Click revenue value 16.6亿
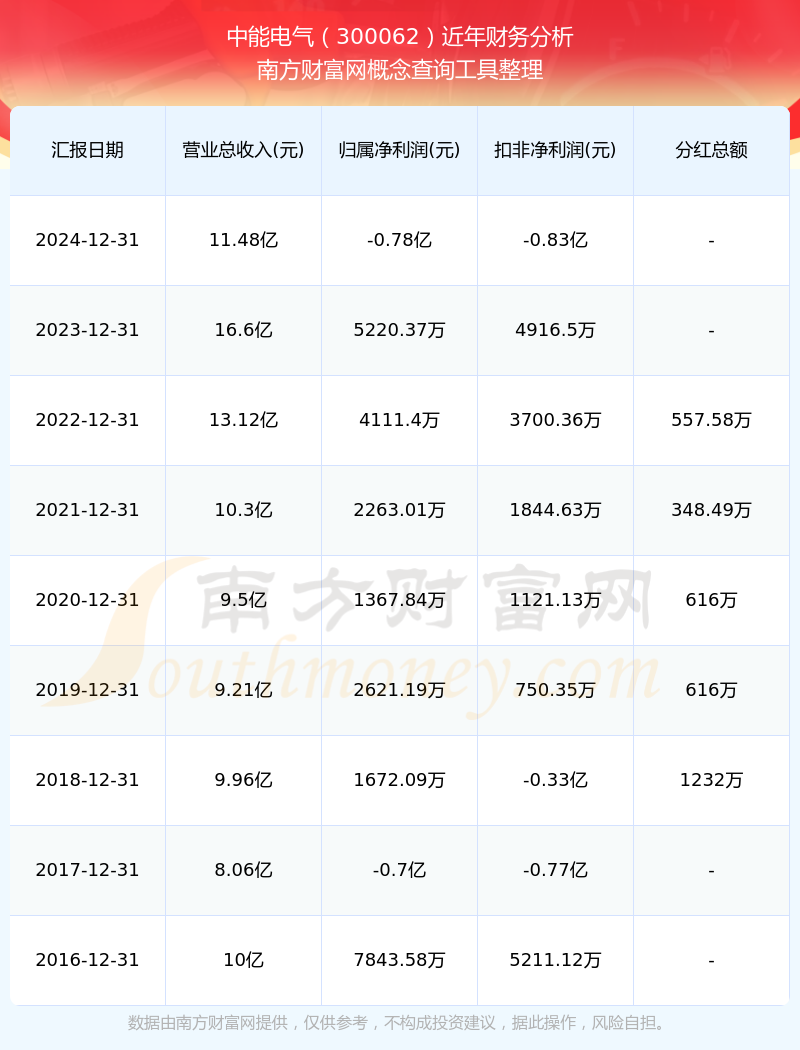800x1050 pixels. [244, 330]
